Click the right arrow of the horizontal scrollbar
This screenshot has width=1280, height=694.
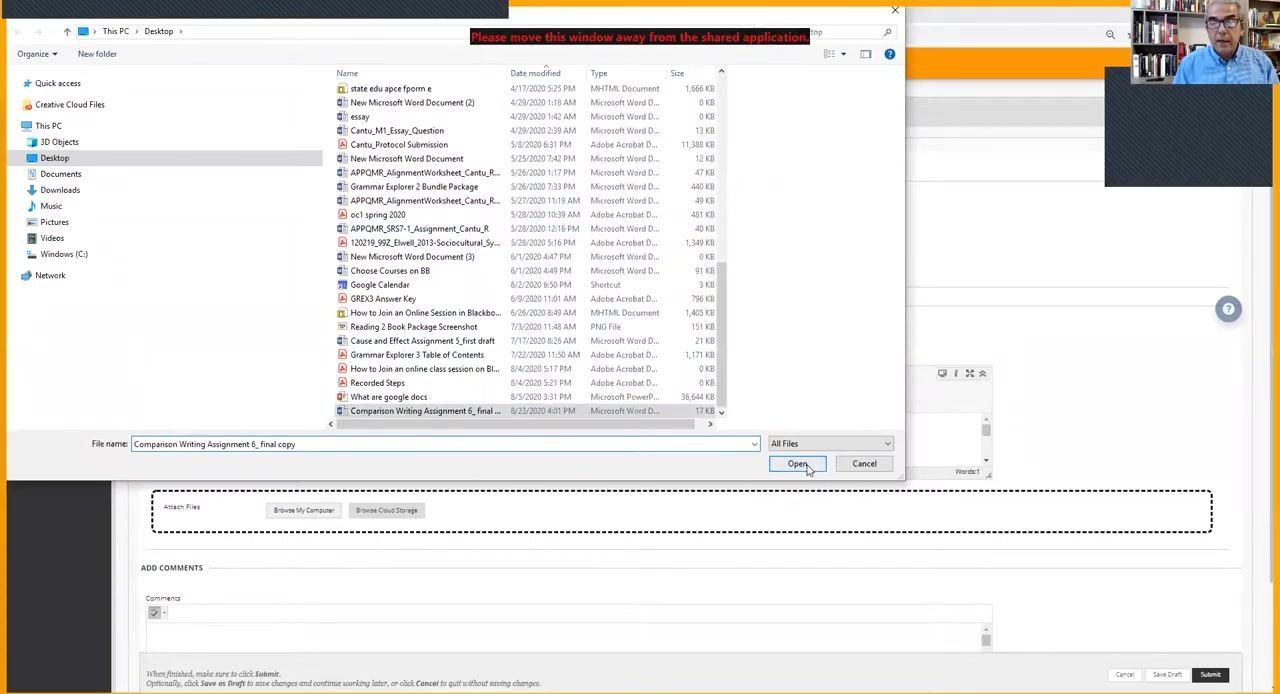(x=710, y=425)
